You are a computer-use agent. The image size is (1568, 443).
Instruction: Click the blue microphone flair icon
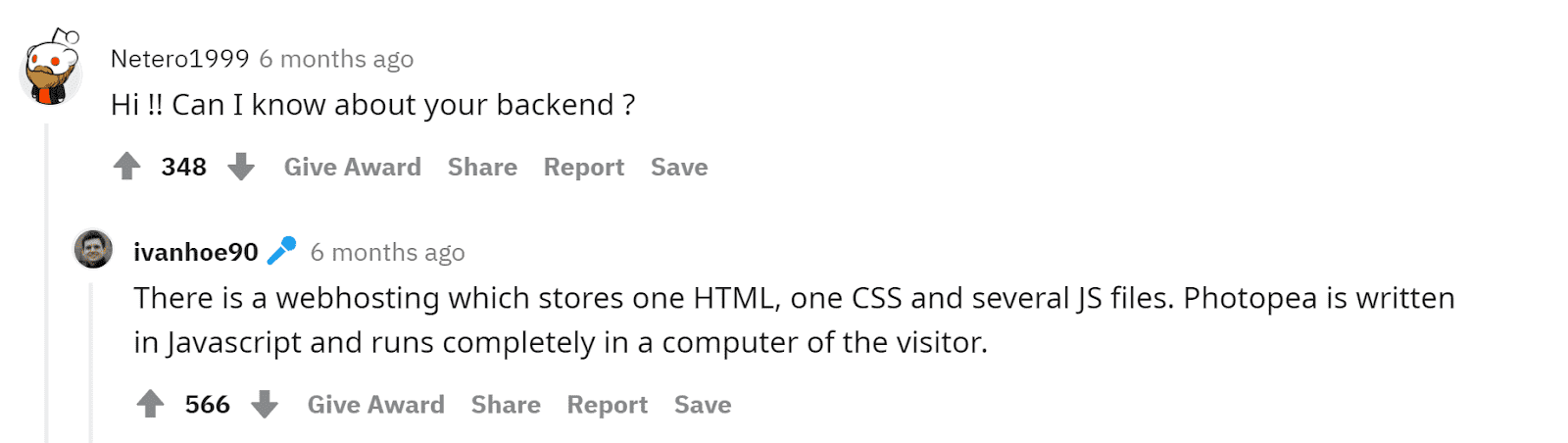pos(282,251)
